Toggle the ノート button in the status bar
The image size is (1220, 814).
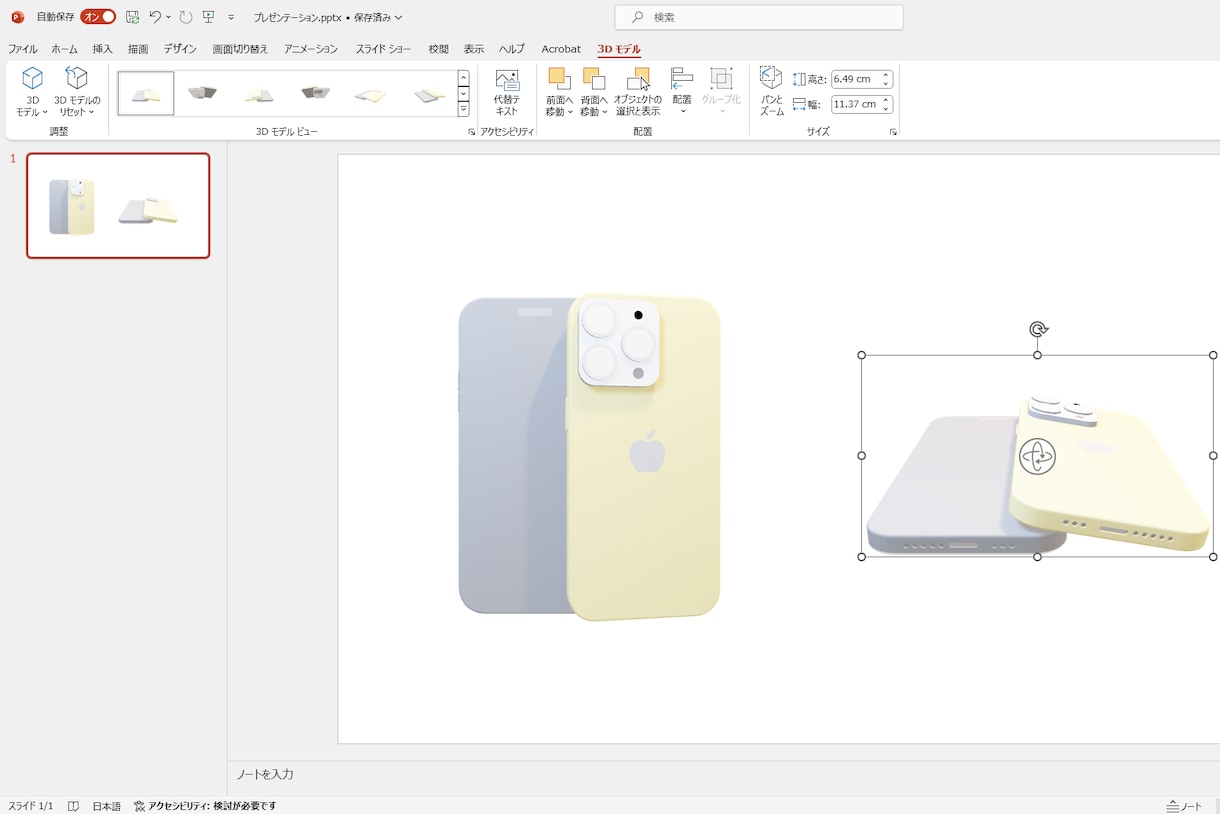pyautogui.click(x=1185, y=806)
